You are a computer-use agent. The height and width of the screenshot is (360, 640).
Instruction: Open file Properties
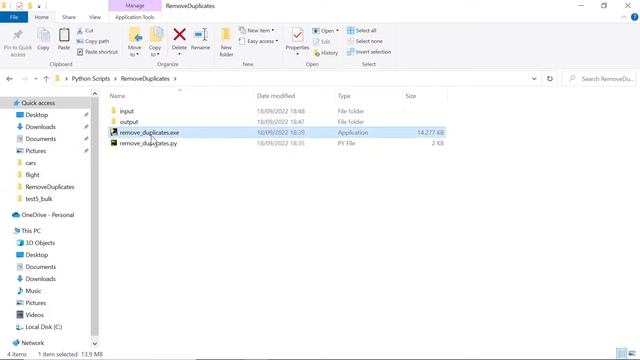tap(297, 42)
